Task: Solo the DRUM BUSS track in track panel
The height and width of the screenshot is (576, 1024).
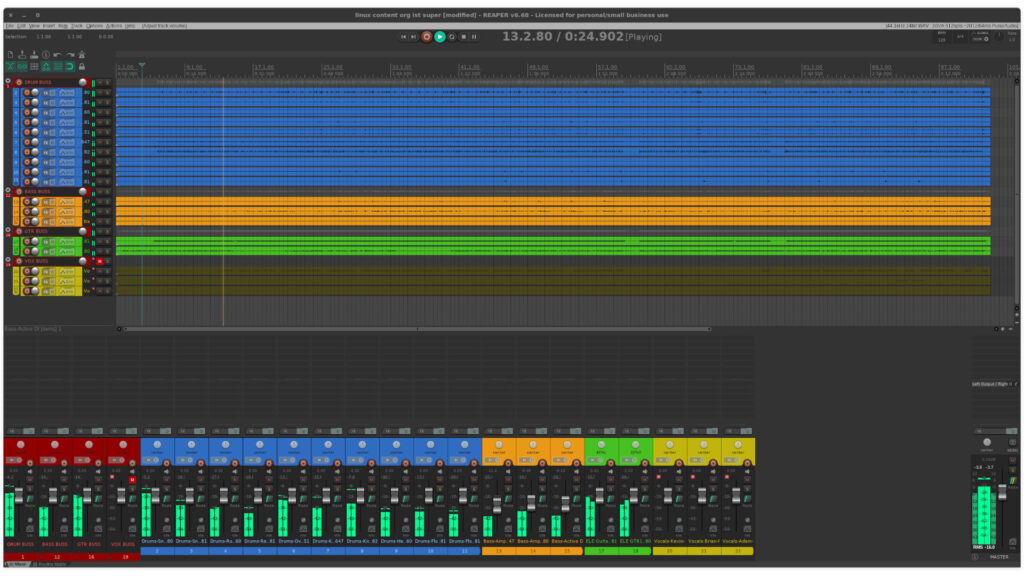Action: [107, 82]
